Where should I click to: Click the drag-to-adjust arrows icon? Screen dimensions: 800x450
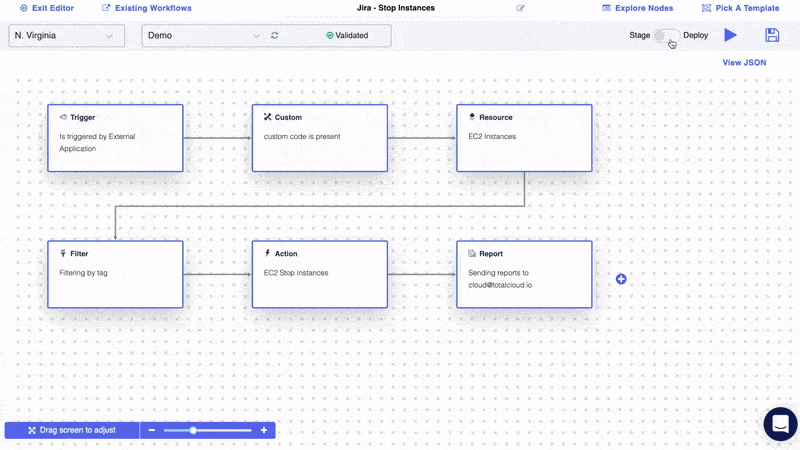[x=32, y=430]
